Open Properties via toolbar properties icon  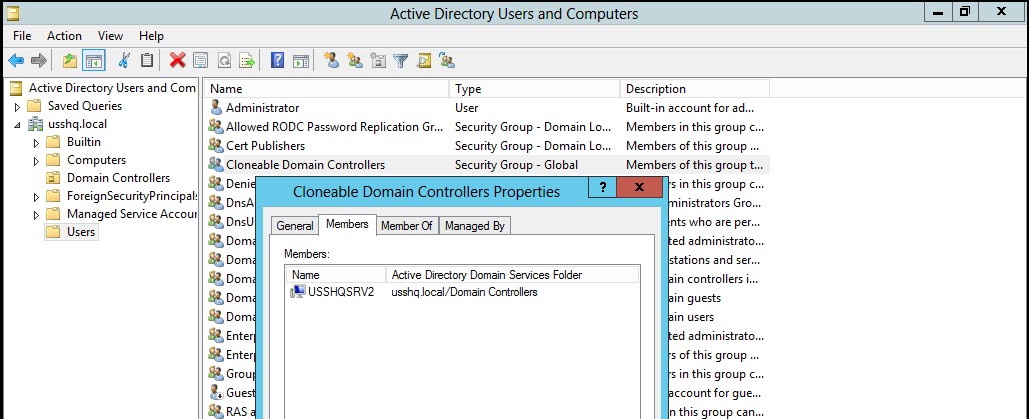[200, 61]
